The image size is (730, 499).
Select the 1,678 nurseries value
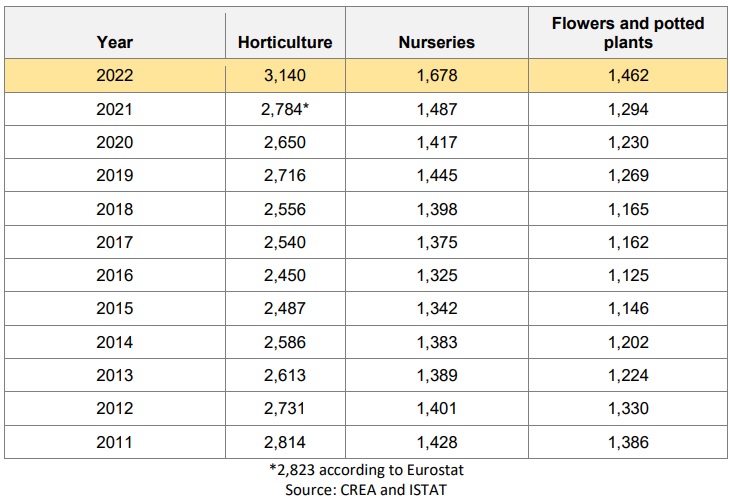[x=437, y=75]
